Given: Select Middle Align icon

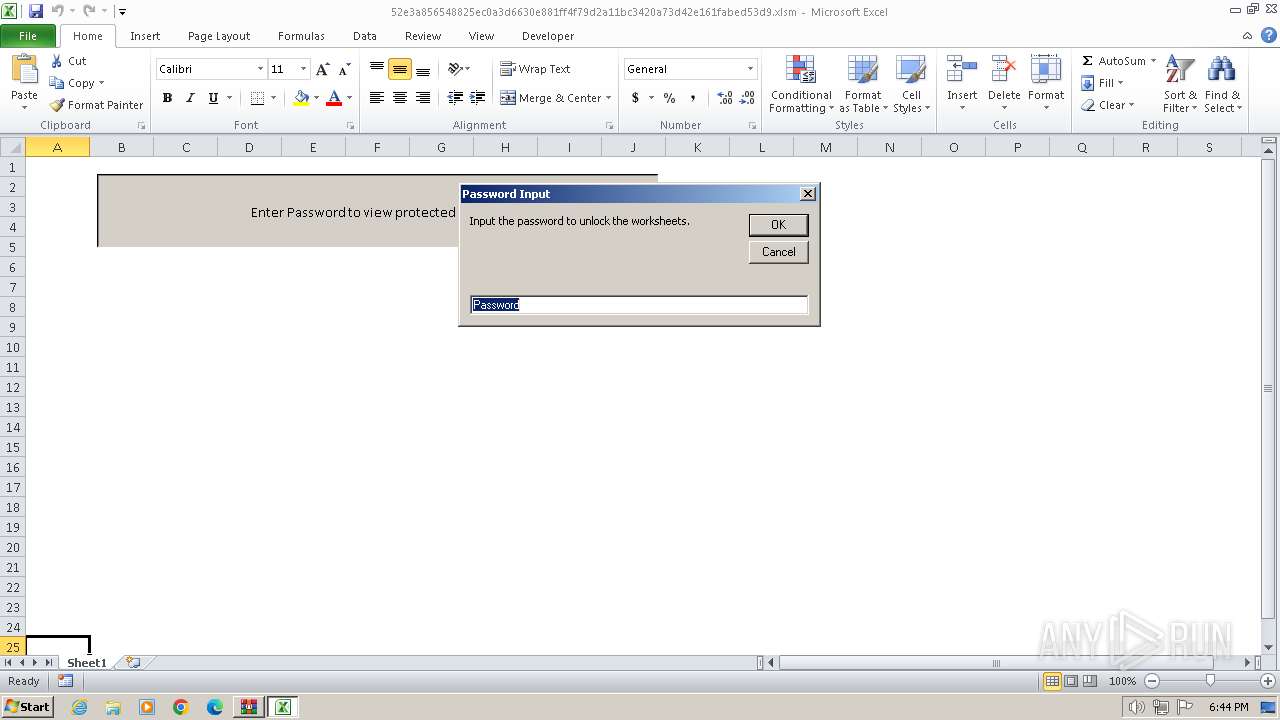Looking at the screenshot, I should click(x=400, y=69).
